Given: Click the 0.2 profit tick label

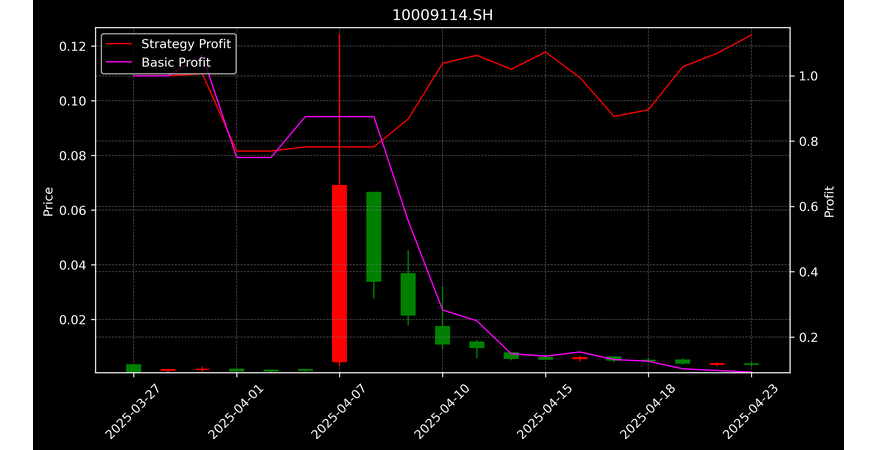Looking at the screenshot, I should click(808, 338).
